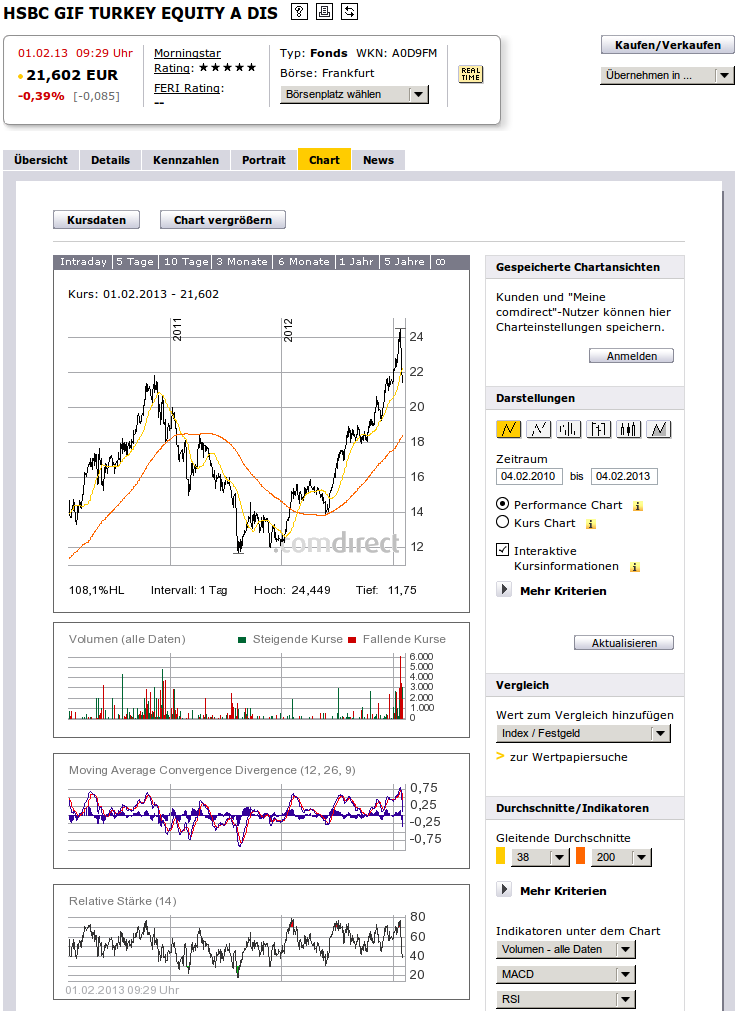The image size is (737, 1011).
Task: Select the Kurs Chart radio button
Action: coord(502,522)
